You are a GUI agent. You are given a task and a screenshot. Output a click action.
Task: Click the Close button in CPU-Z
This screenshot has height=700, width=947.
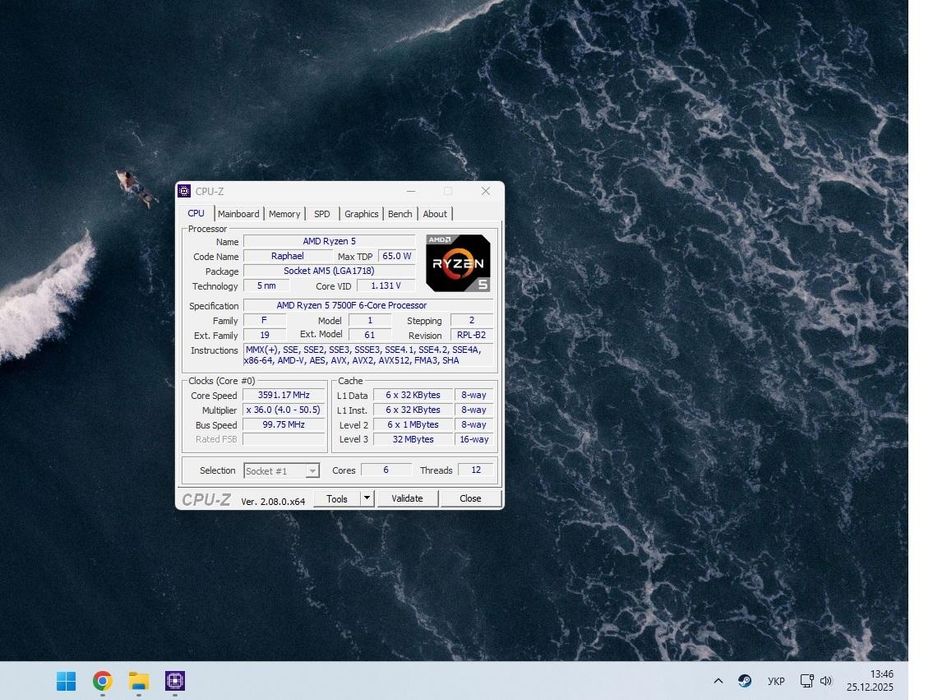click(x=470, y=499)
